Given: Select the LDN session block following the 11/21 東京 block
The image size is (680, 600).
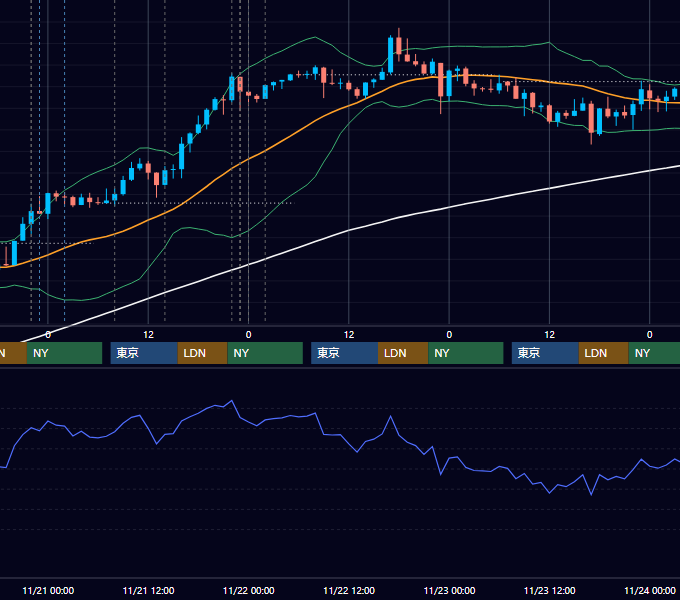Looking at the screenshot, I should 203,353.
